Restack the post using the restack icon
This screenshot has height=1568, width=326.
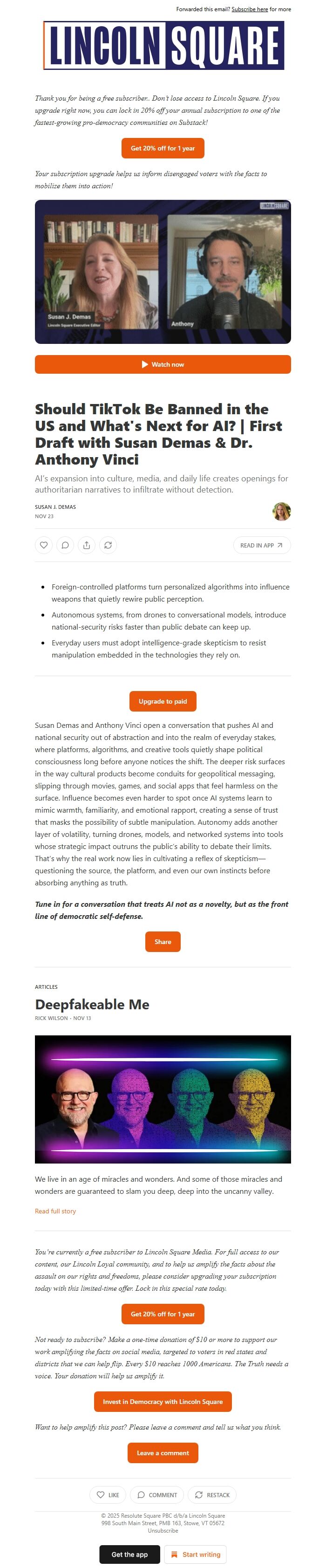[x=108, y=545]
